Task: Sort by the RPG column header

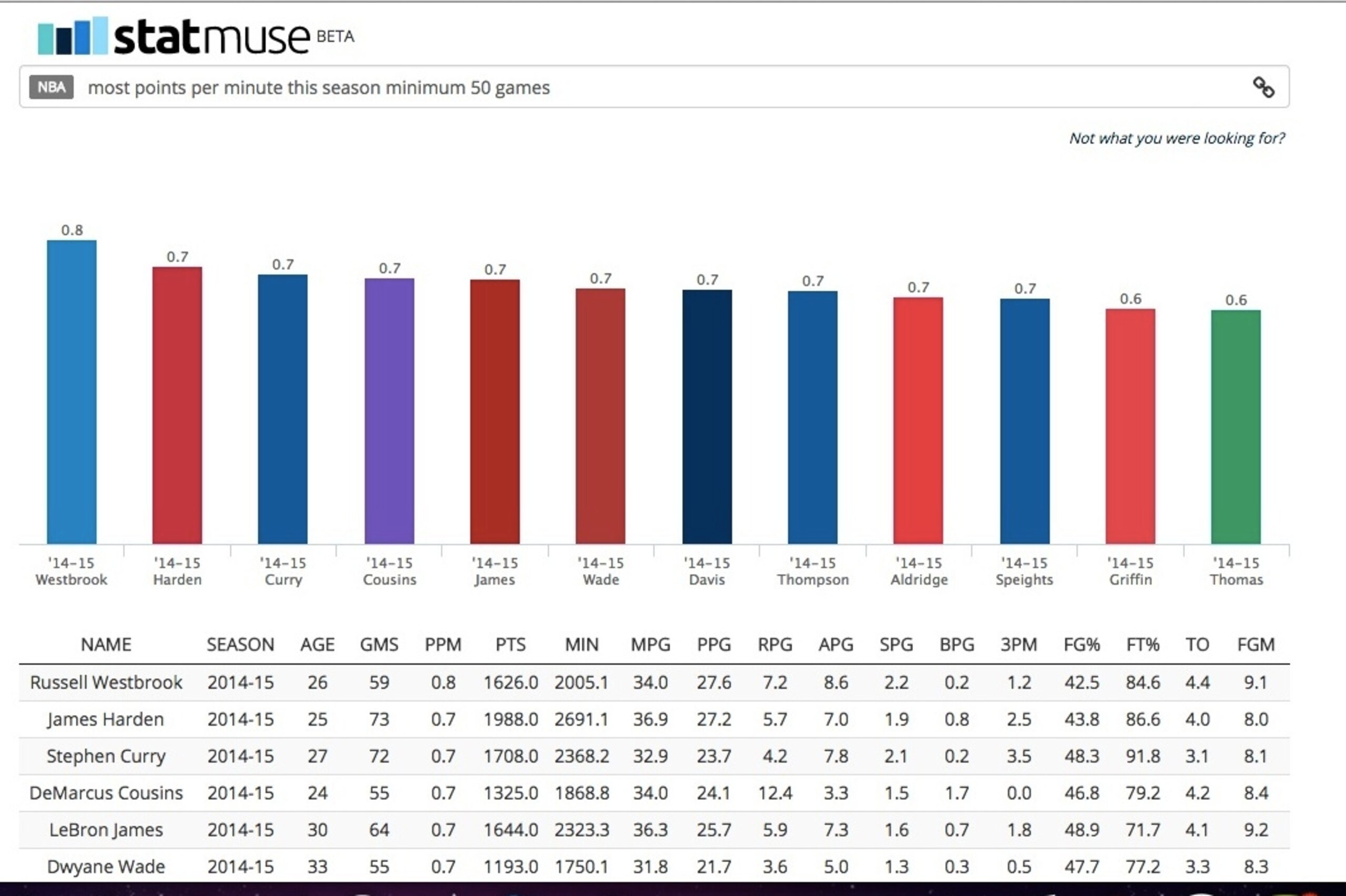Action: pos(775,645)
